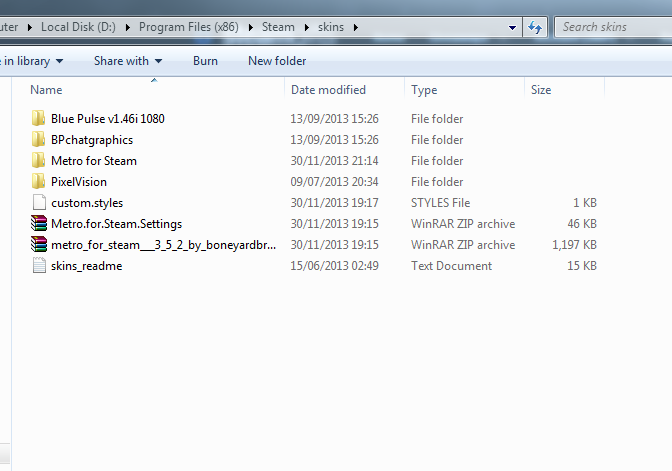
Task: Click the Metro for Steam folder icon
Action: (x=39, y=160)
